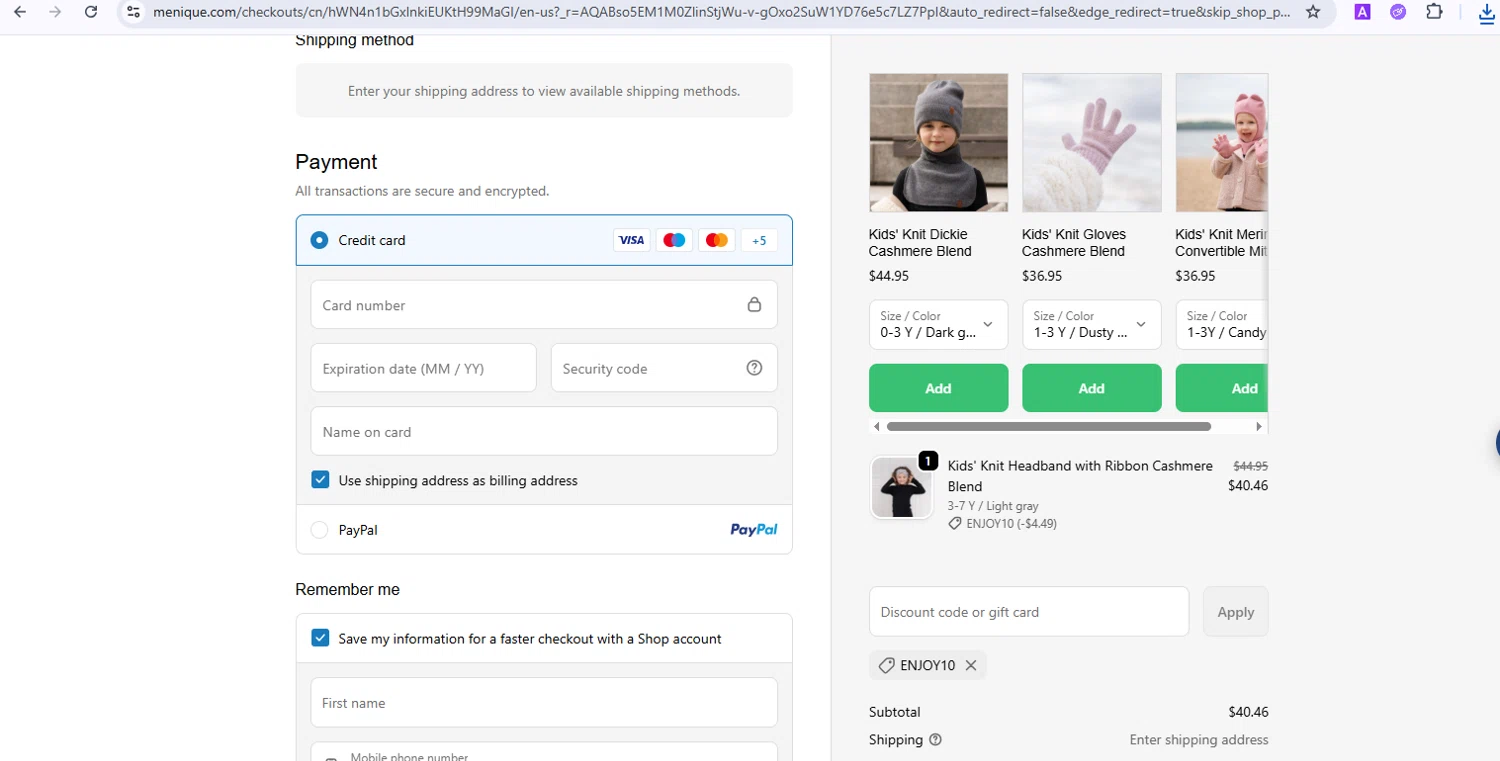
Task: Click the Knit Headband cart item thumbnail
Action: pyautogui.click(x=901, y=488)
